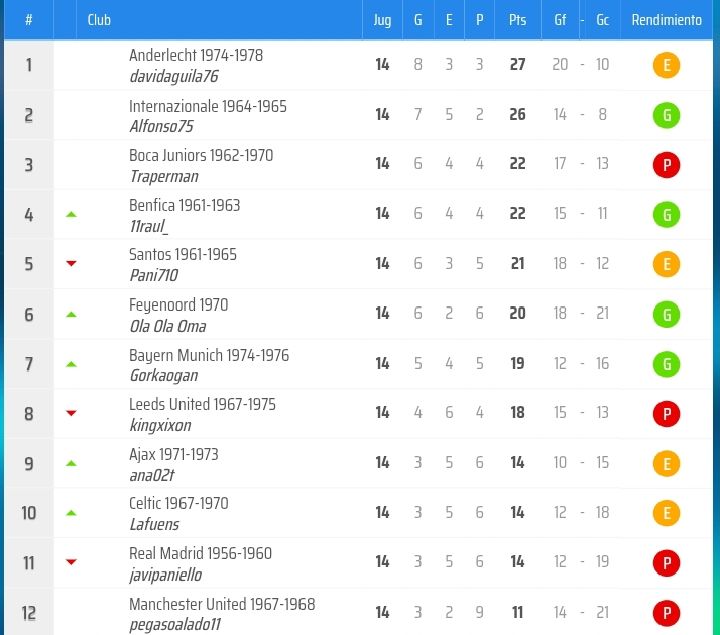Sort table by the Pts column header
The height and width of the screenshot is (635, 720).
click(517, 20)
